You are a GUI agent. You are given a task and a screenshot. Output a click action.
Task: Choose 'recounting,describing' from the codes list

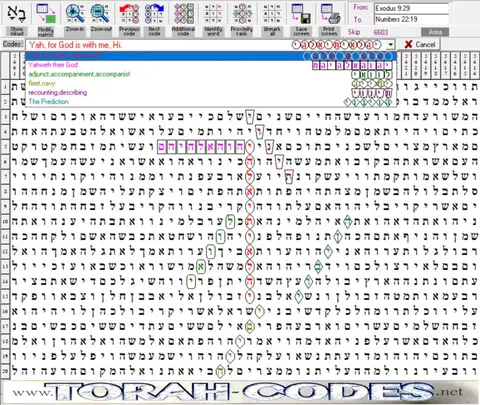211,92
